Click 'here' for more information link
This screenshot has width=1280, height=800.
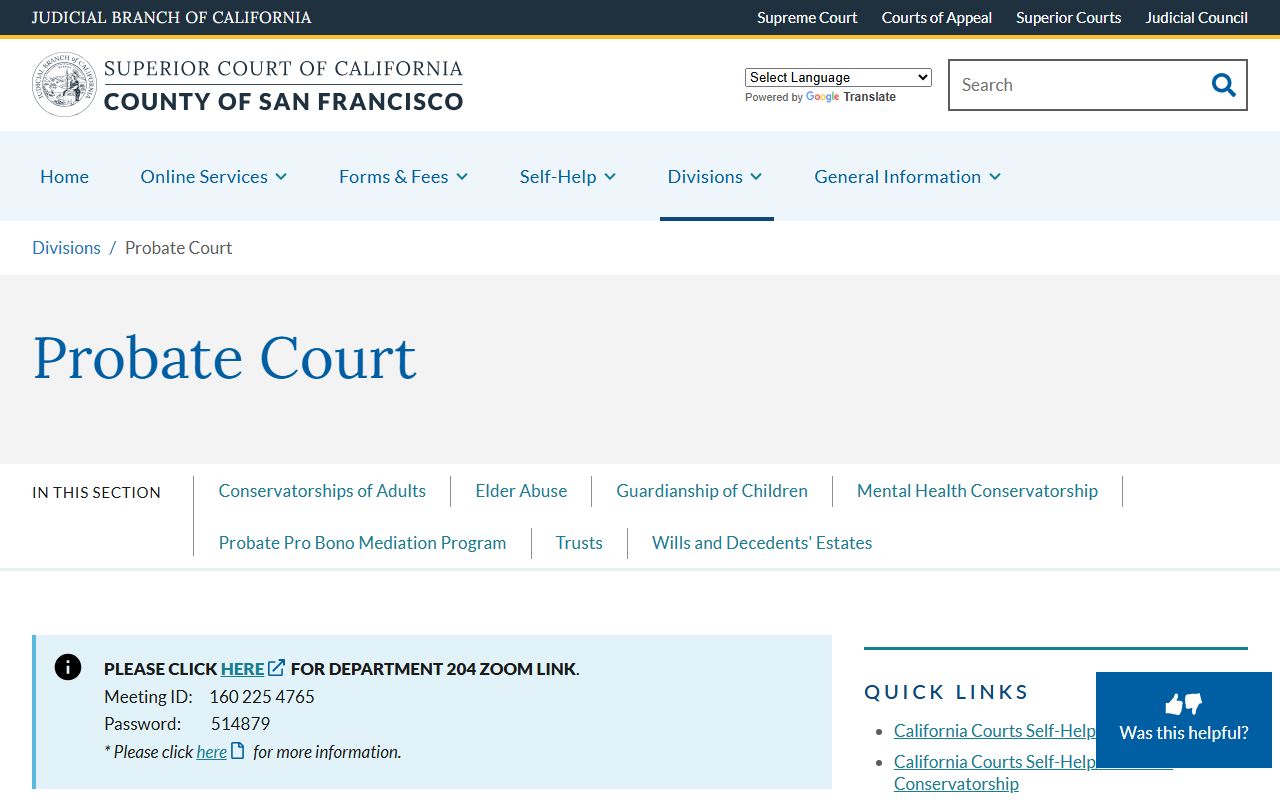211,752
